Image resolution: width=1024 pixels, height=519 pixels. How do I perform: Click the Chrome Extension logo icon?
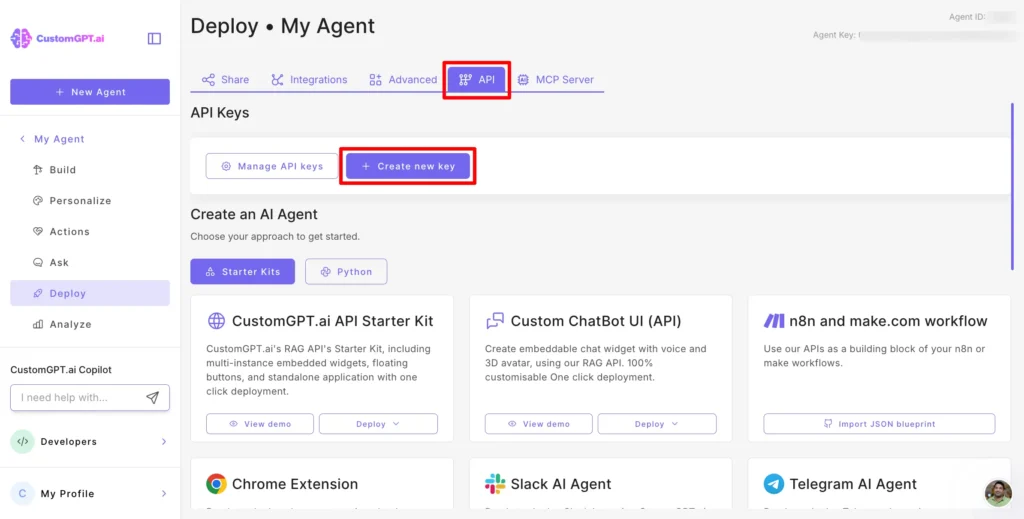click(x=216, y=484)
